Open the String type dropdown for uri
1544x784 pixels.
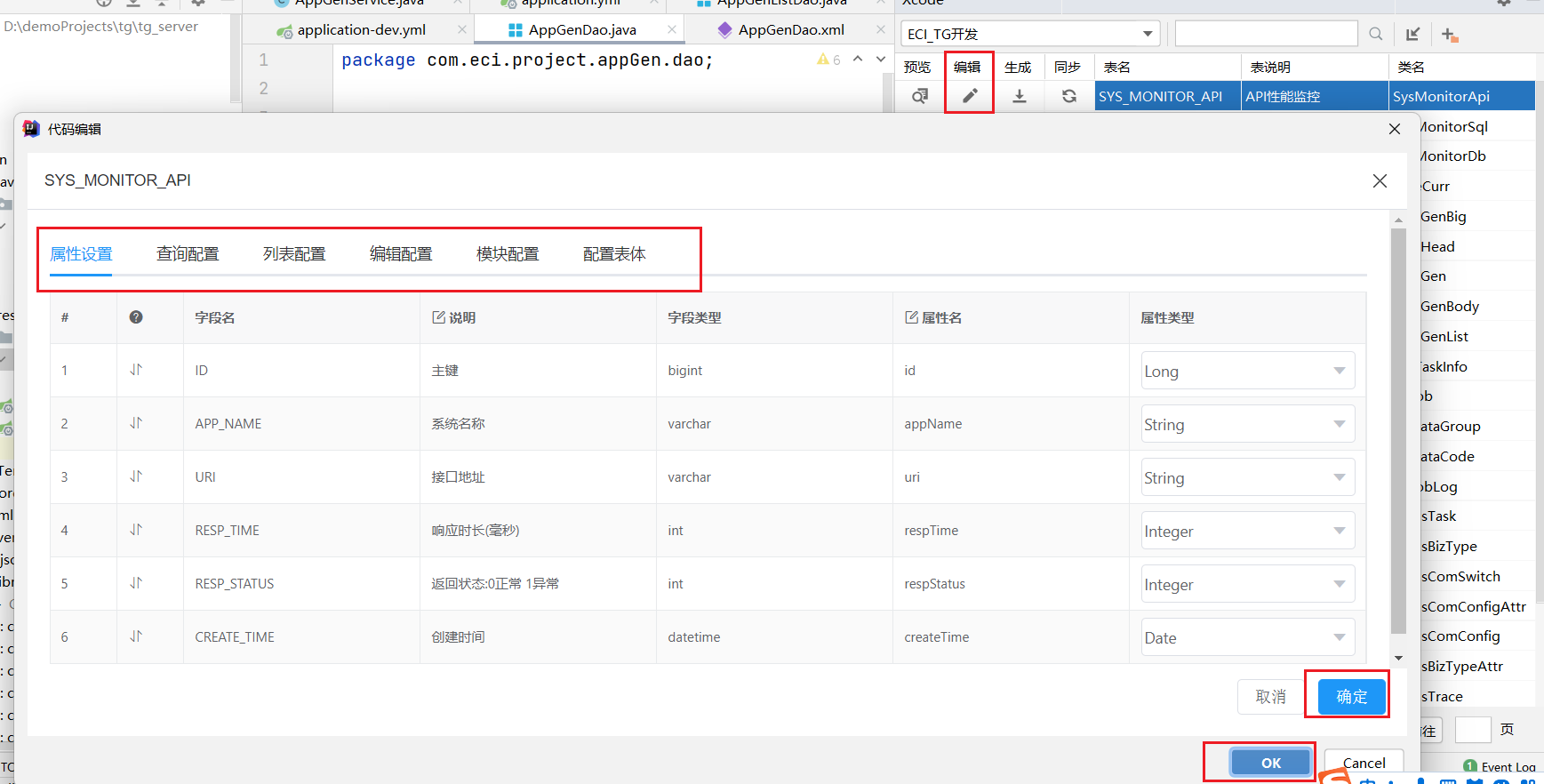tap(1248, 477)
